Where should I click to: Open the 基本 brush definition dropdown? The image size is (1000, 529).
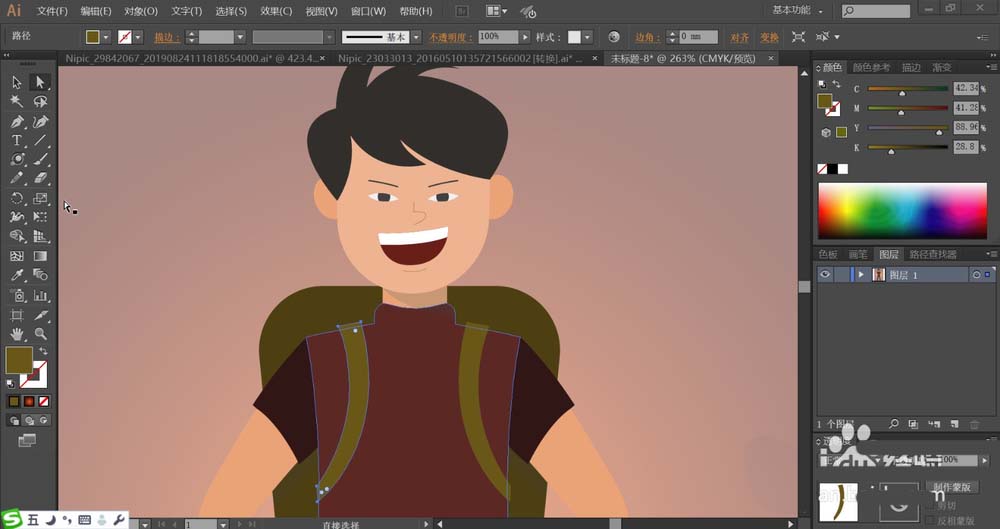pos(416,37)
